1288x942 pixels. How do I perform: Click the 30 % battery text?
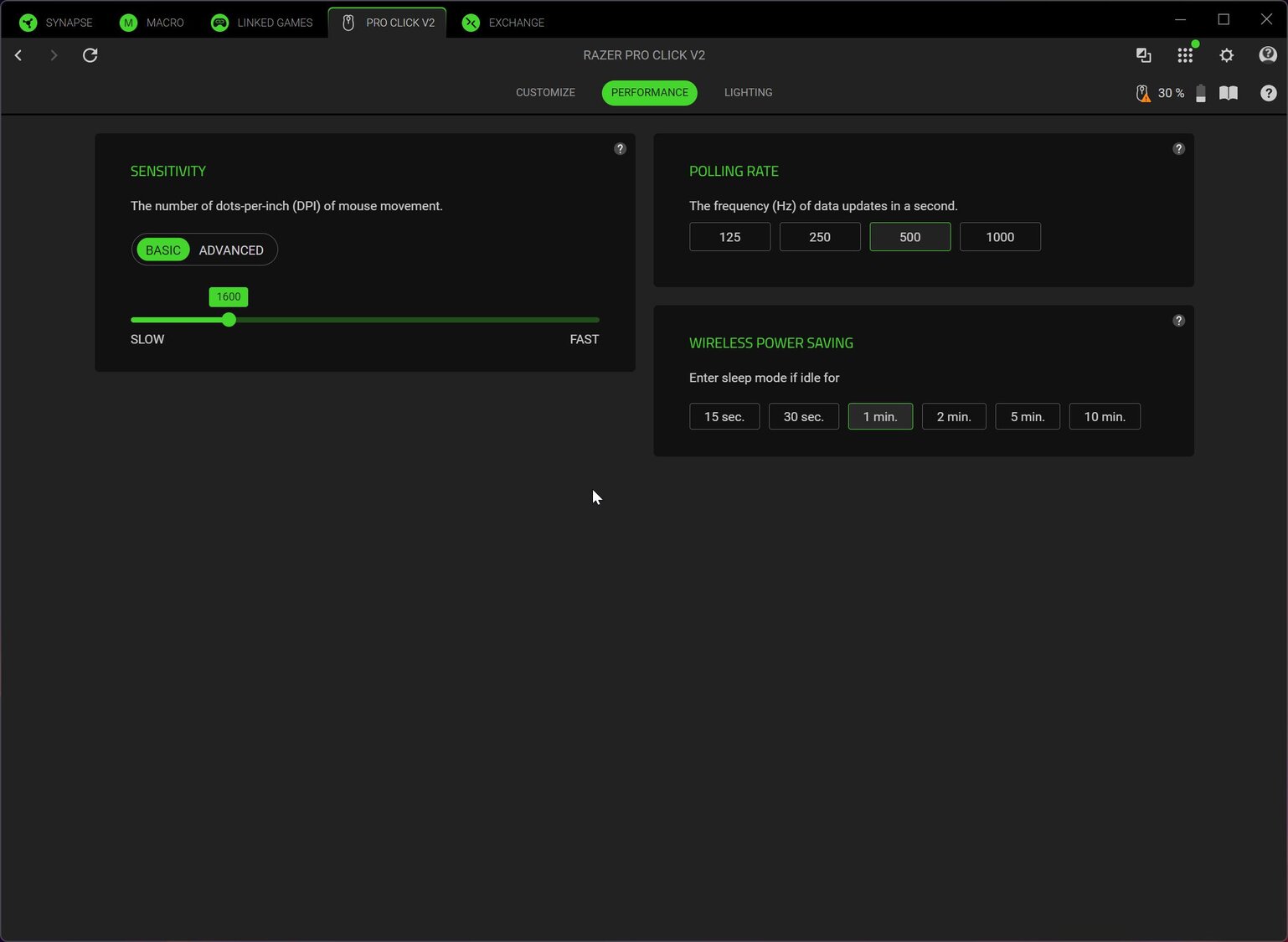point(1171,93)
